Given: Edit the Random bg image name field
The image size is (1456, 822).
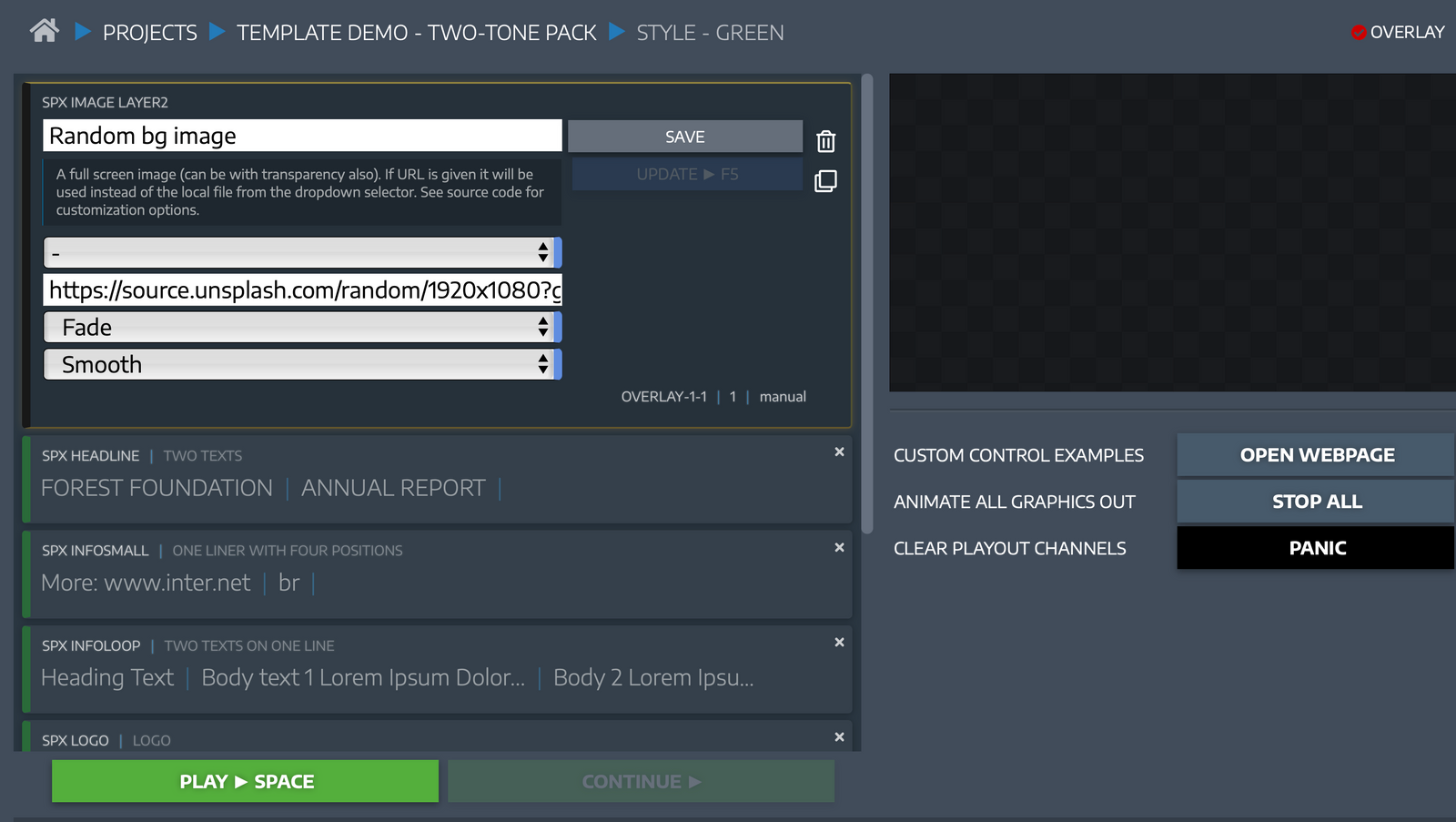Looking at the screenshot, I should 302,136.
